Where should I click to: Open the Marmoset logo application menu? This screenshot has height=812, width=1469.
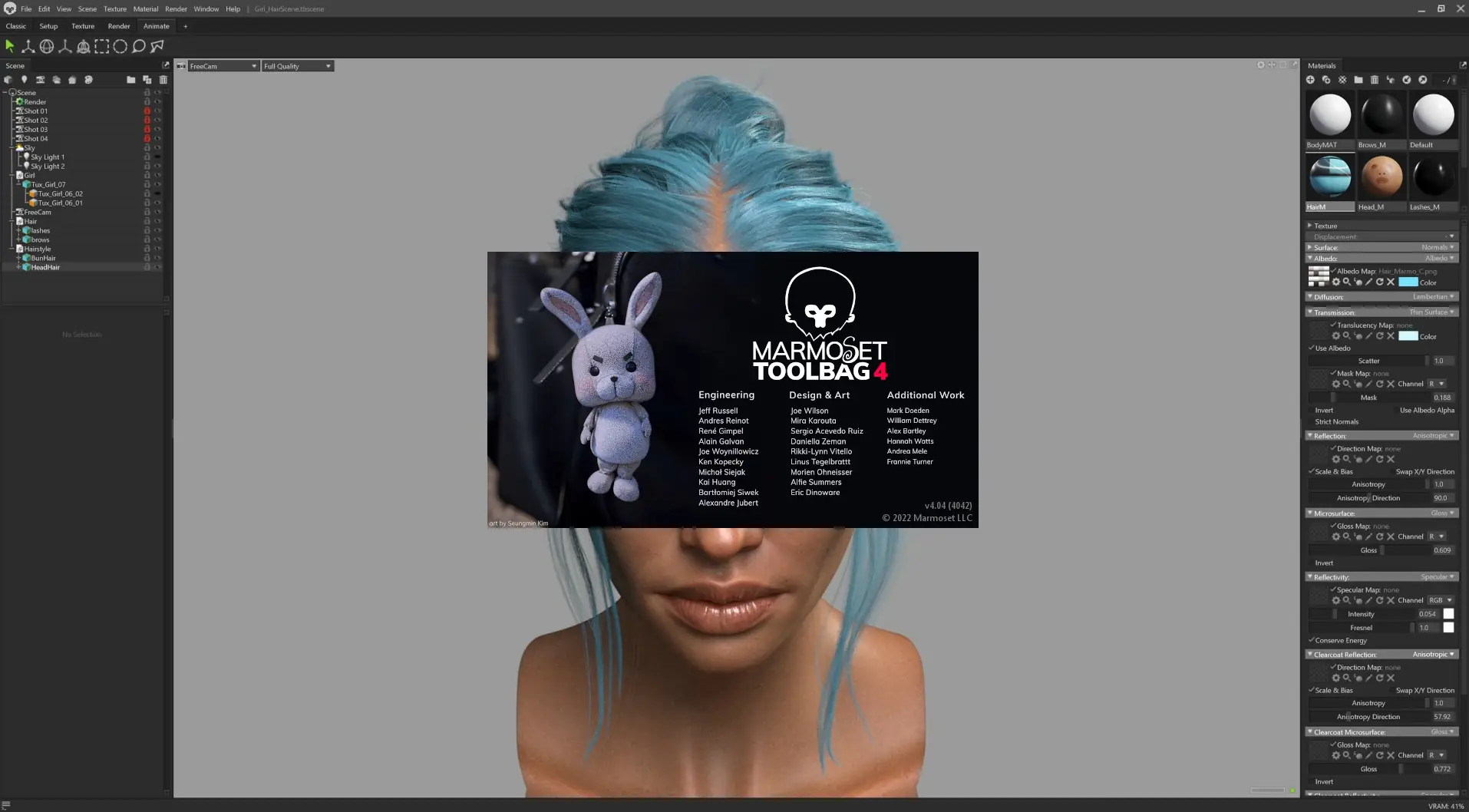tap(10, 8)
